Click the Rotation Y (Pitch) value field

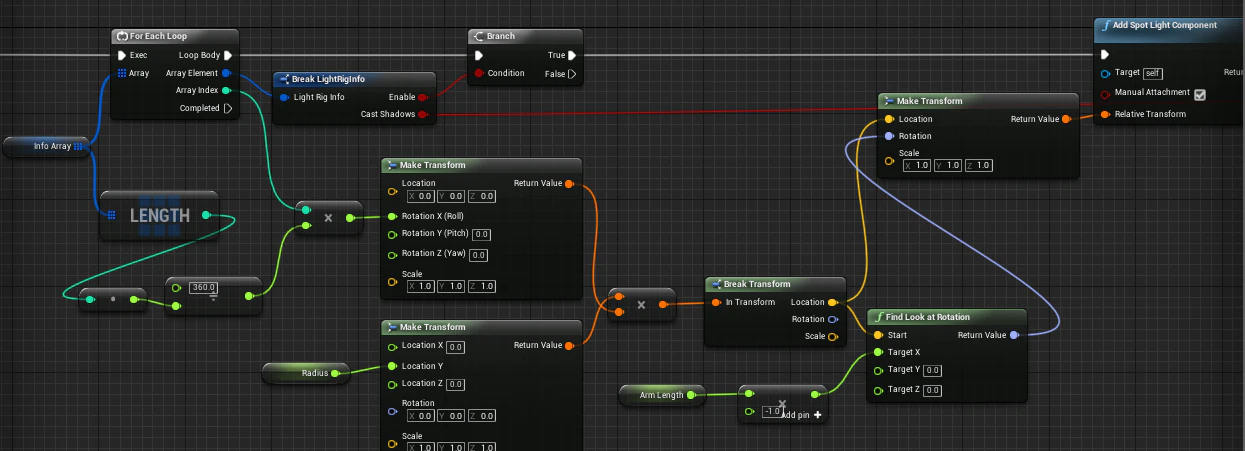(x=480, y=234)
